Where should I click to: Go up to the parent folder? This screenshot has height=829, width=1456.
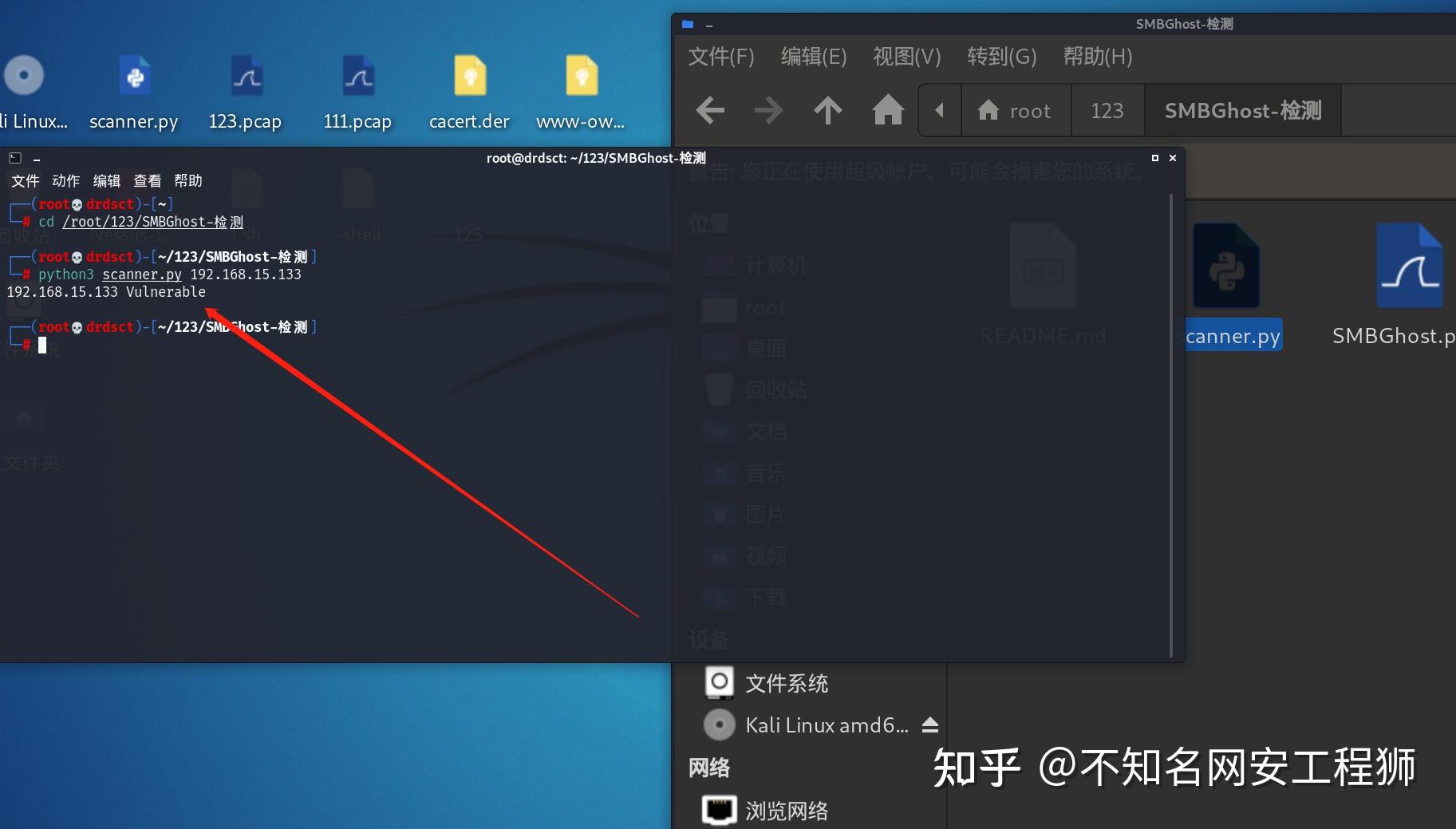827,110
